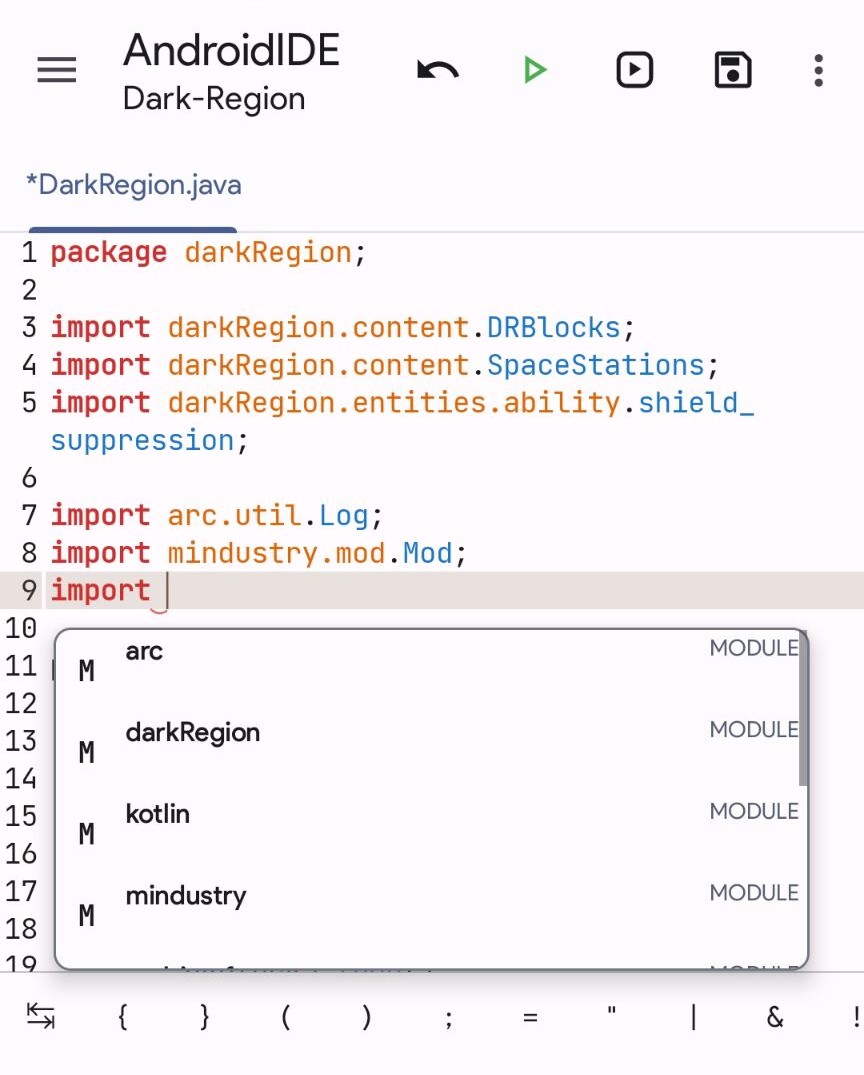Open the overflow options menu

pos(818,69)
